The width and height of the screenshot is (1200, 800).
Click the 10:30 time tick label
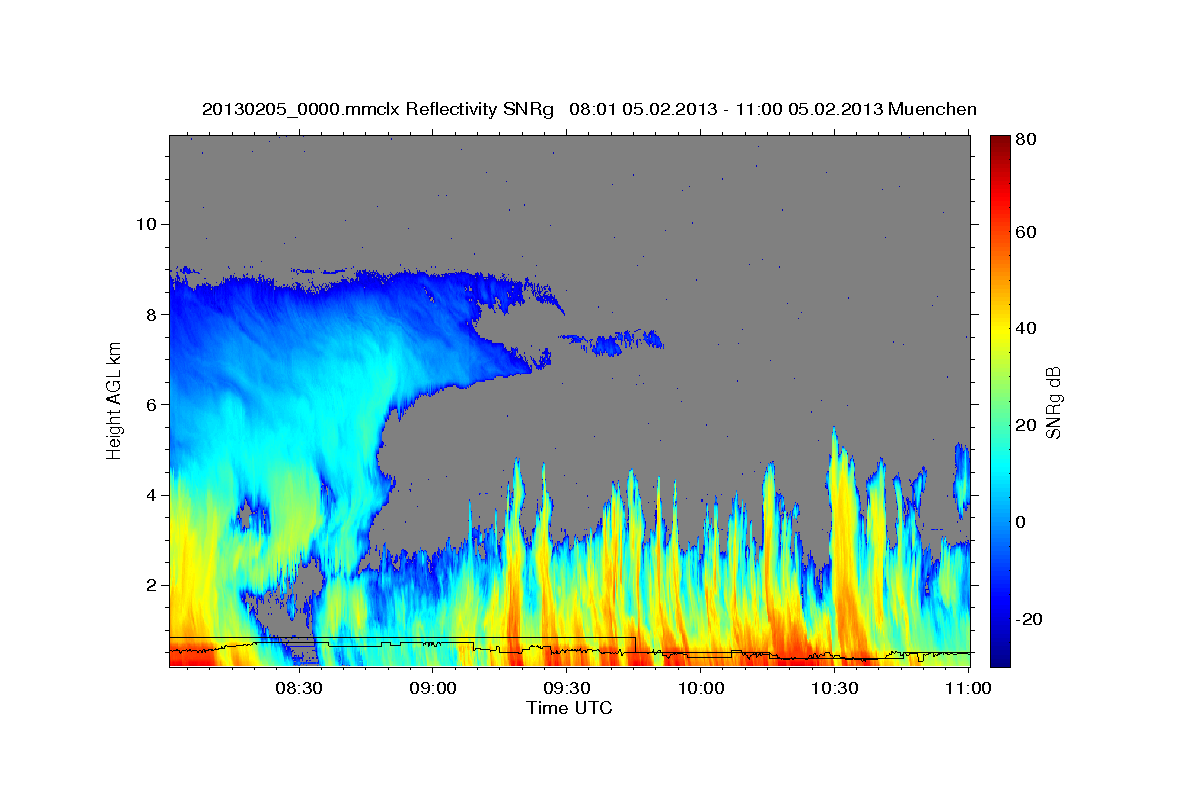(x=835, y=688)
